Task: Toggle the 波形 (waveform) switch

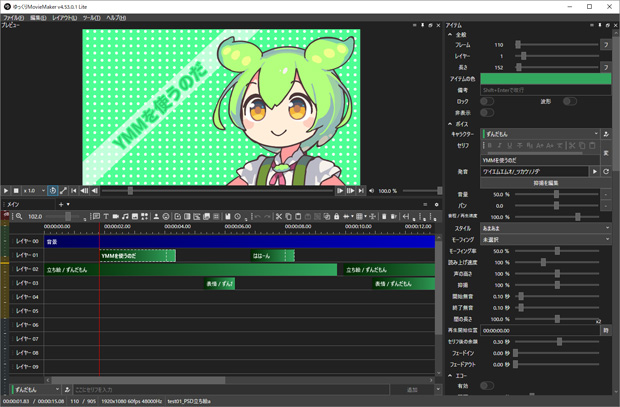Action: pyautogui.click(x=570, y=102)
